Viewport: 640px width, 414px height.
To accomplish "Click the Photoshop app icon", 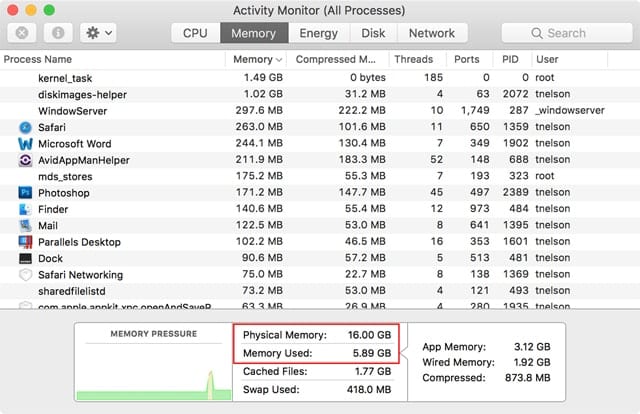I will 25,193.
